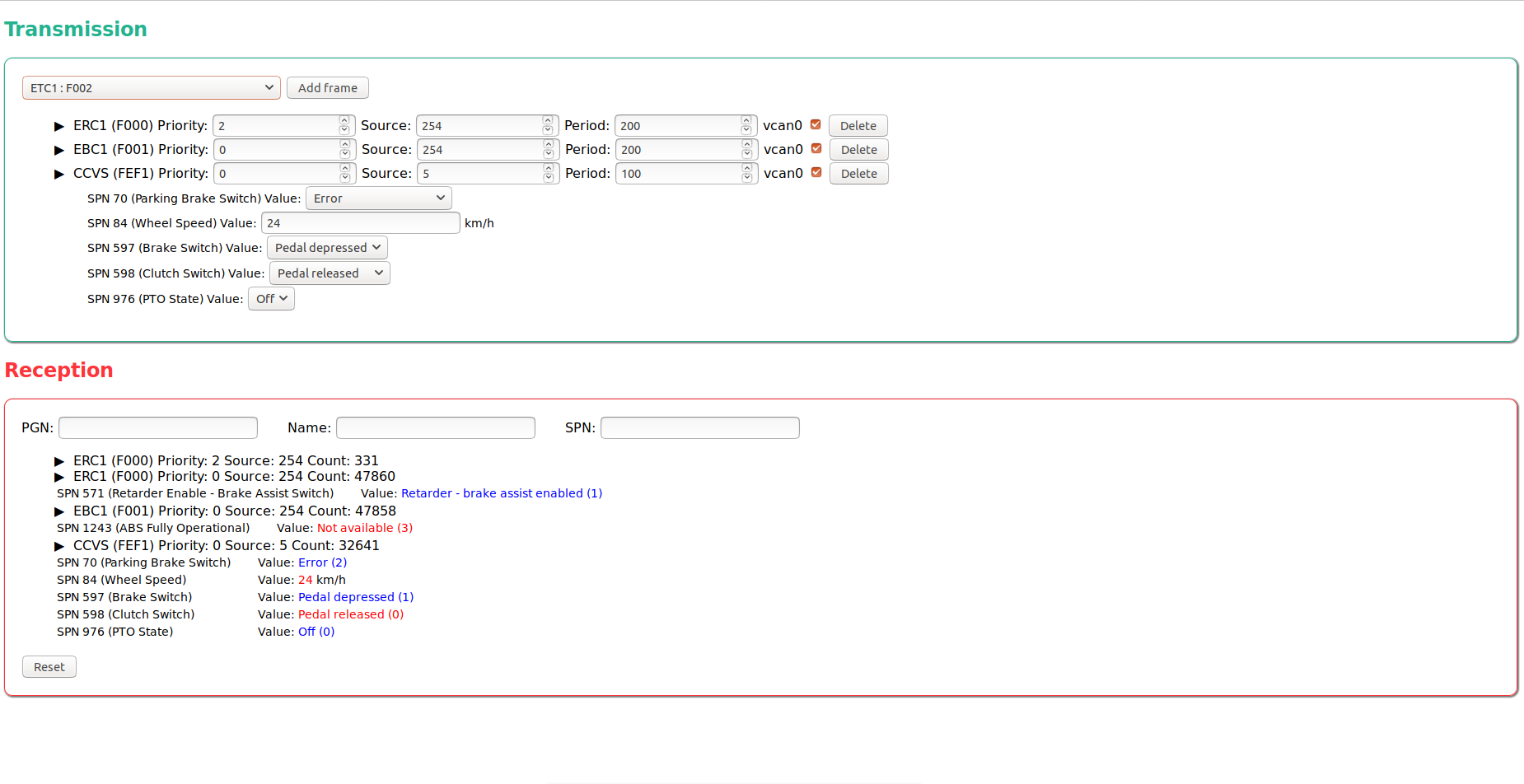Expand the EBC1 (F001) transmission frame
The height and width of the screenshot is (784, 1524).
[59, 150]
